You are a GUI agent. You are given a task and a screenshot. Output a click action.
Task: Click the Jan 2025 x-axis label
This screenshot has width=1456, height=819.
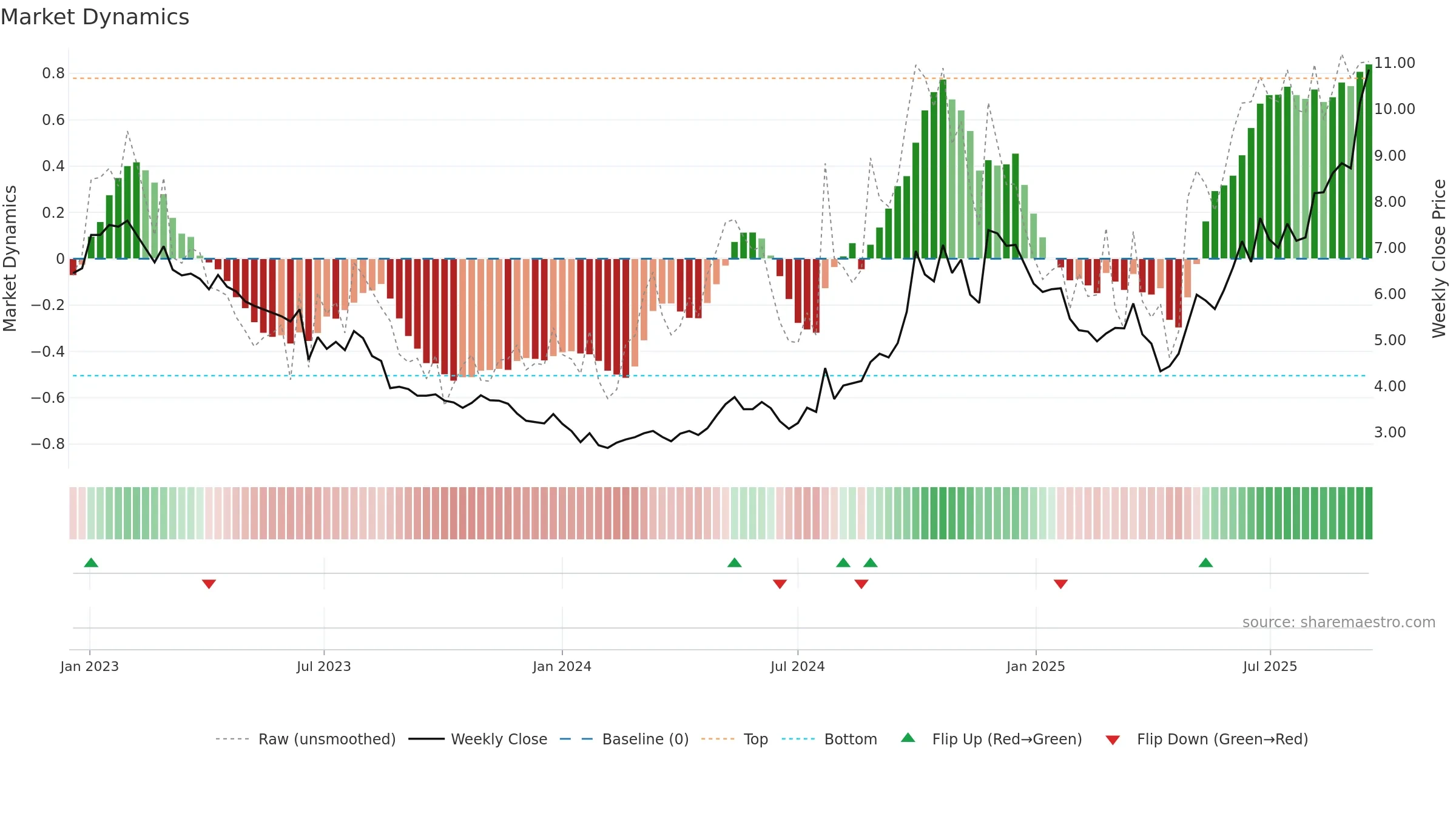(x=1036, y=666)
